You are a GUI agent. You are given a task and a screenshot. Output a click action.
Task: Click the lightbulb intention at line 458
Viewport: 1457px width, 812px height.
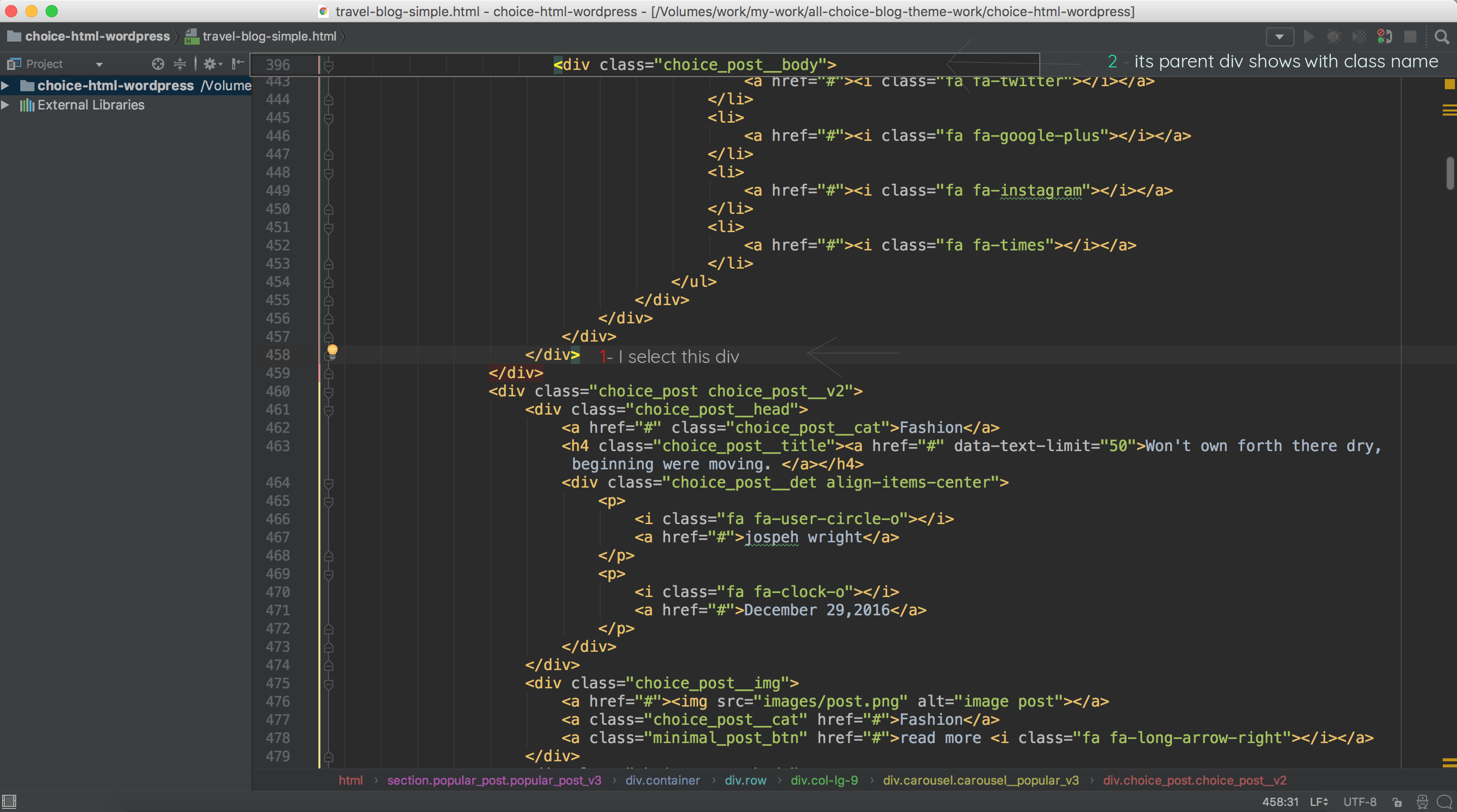coord(333,351)
